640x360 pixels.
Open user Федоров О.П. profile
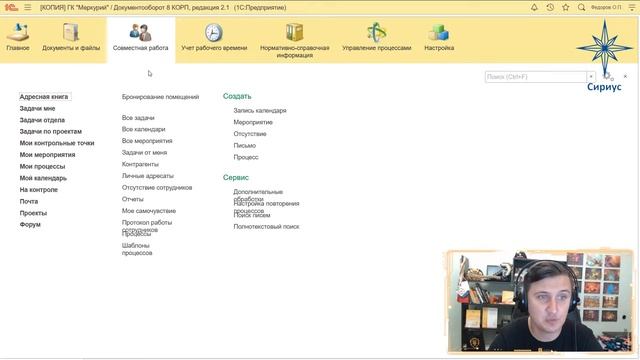[606, 7]
